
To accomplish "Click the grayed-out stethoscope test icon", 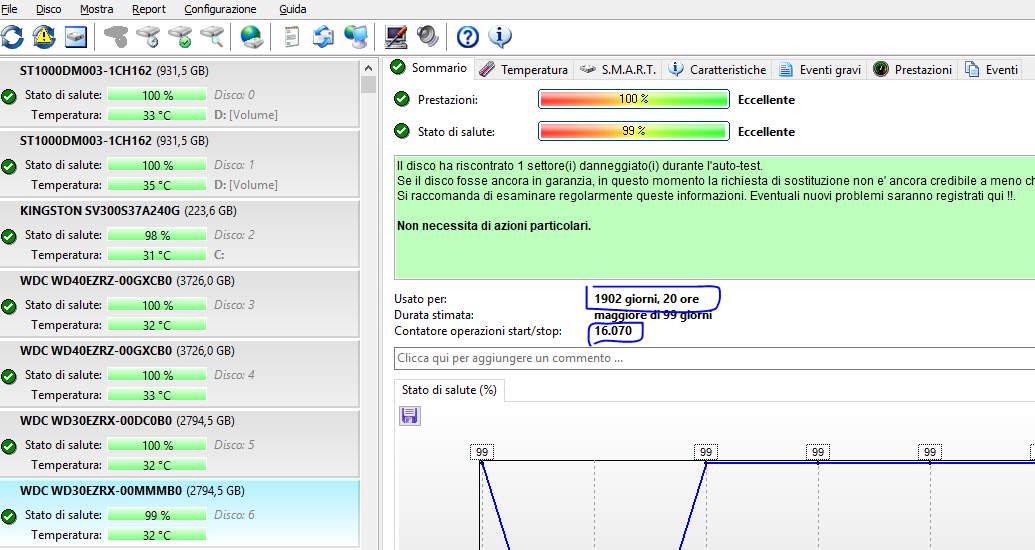I will tap(117, 37).
